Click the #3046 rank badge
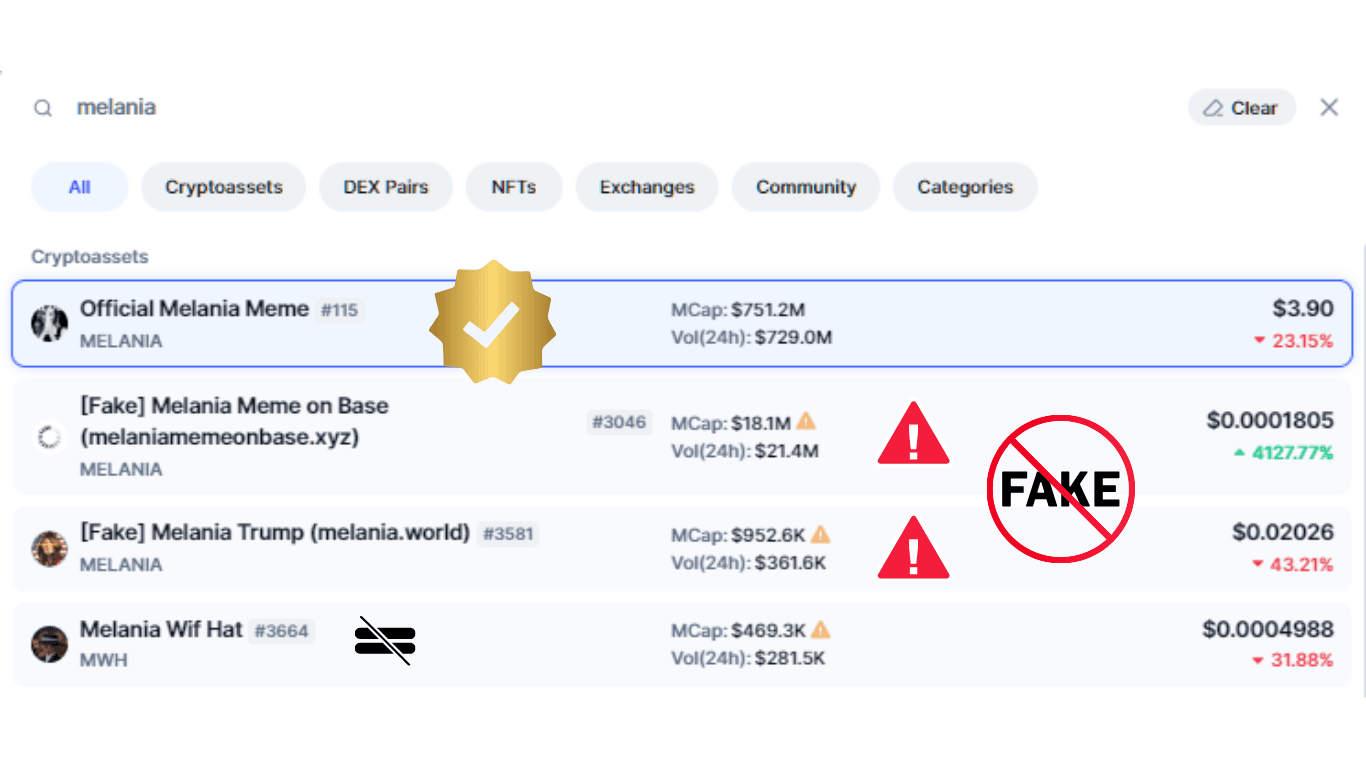This screenshot has height=768, width=1366. pyautogui.click(x=619, y=422)
